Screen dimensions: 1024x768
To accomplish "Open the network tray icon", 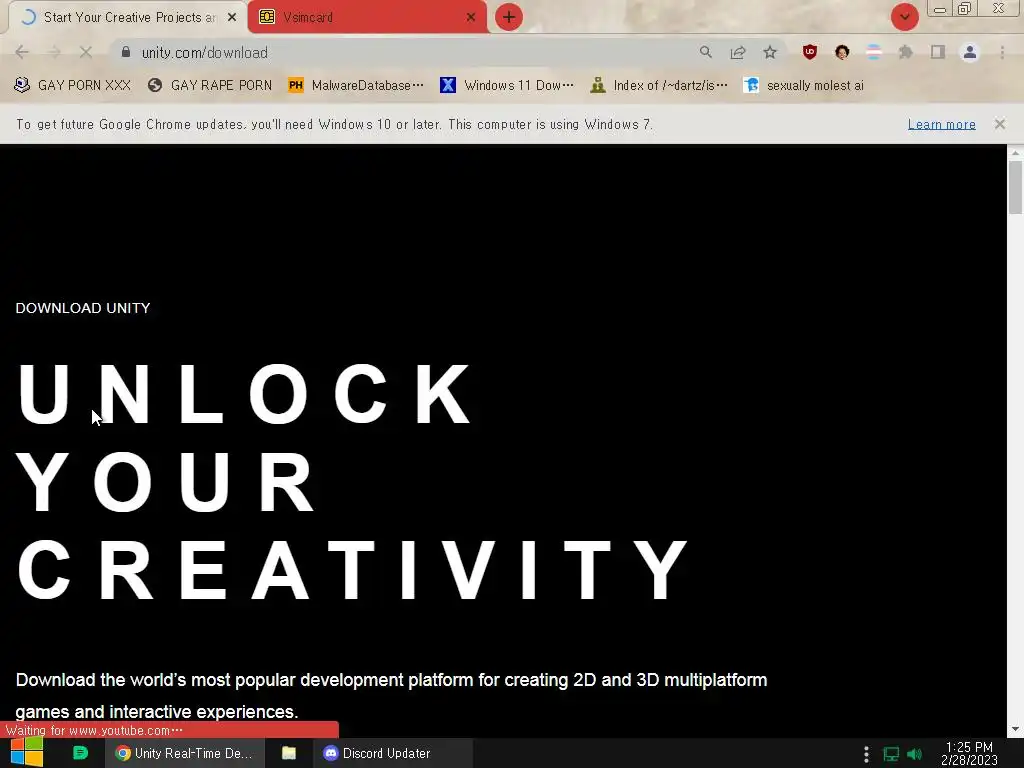I will point(891,754).
